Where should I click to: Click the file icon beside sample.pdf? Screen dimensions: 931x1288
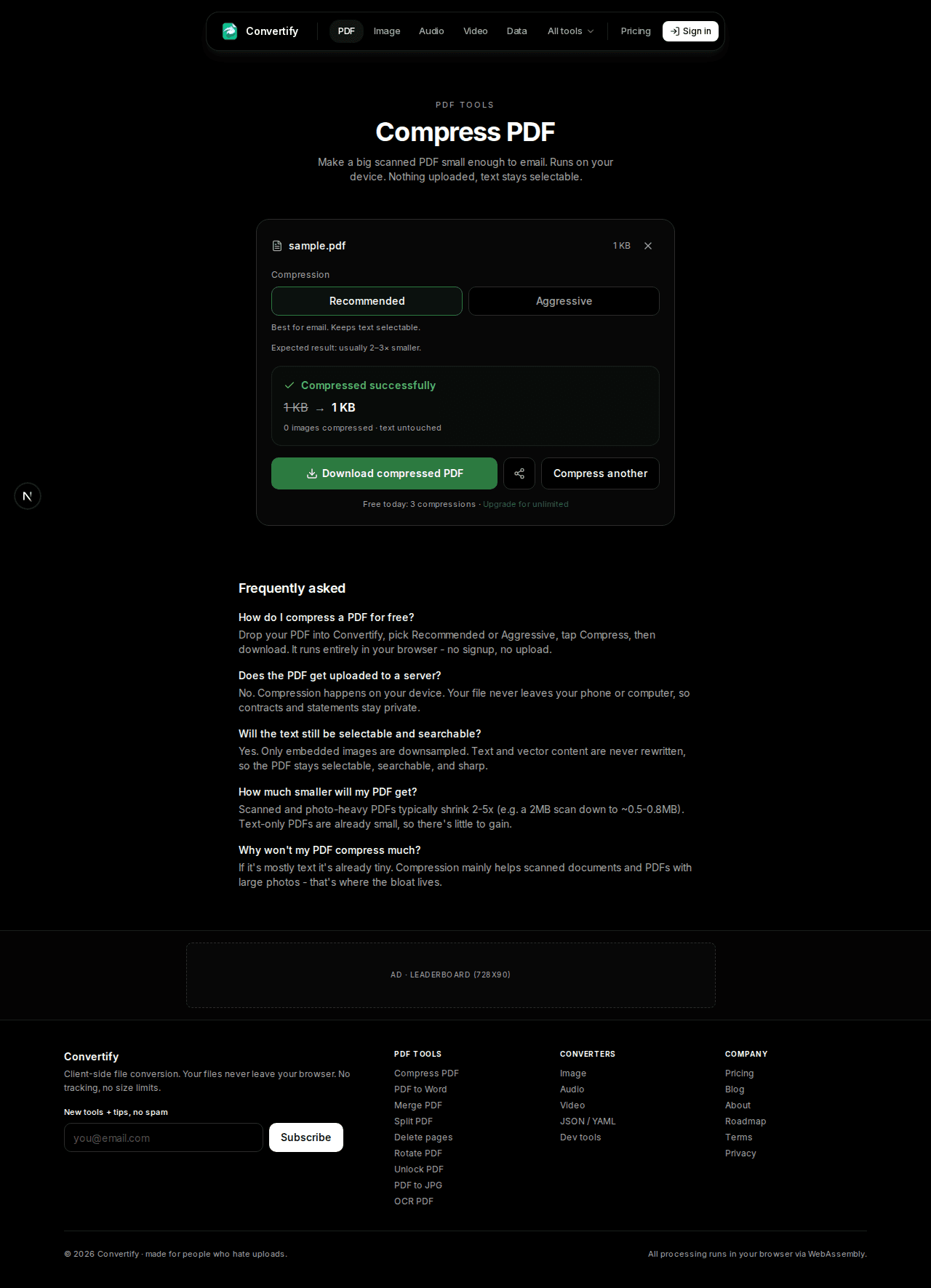[277, 246]
